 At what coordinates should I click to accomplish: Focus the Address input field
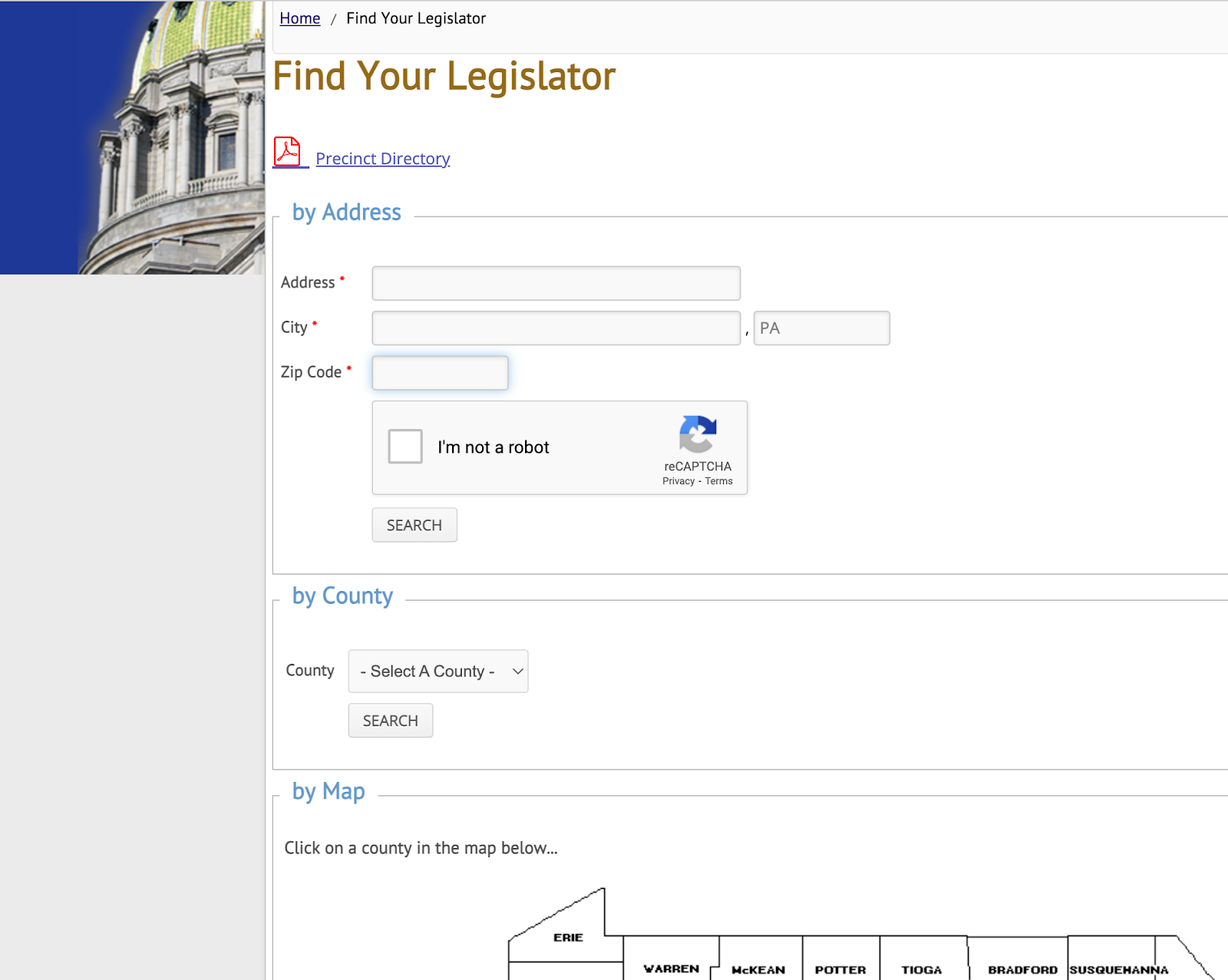coord(556,283)
